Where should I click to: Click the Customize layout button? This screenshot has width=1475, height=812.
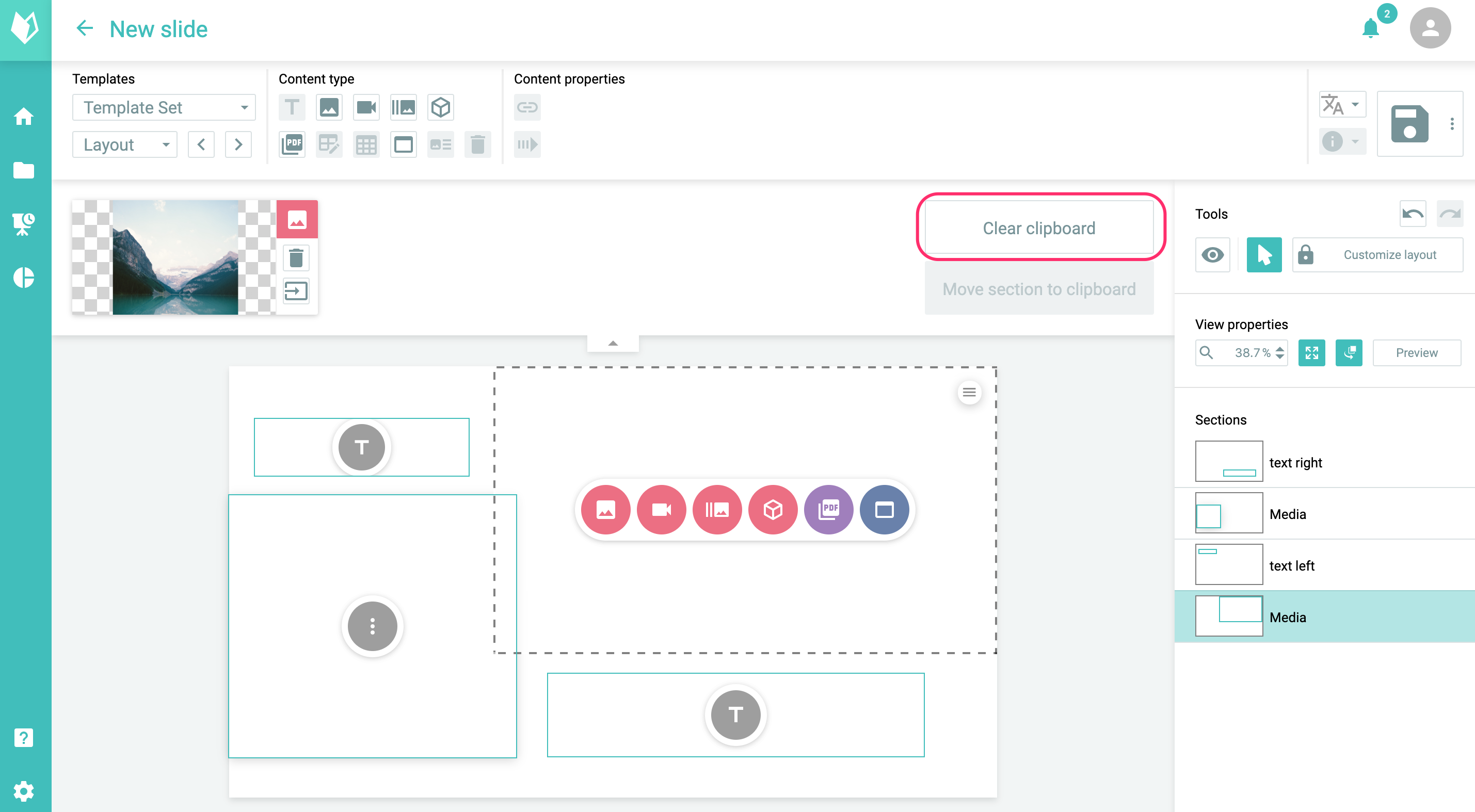click(1377, 255)
